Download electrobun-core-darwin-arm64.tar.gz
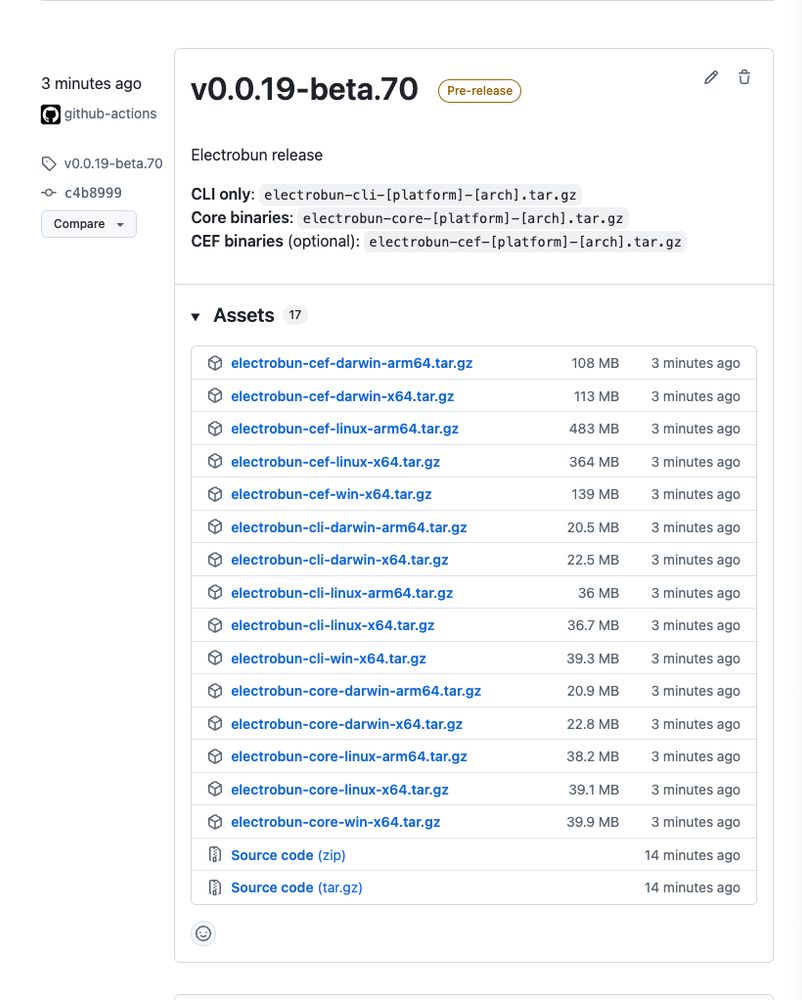Image resolution: width=802 pixels, height=1000 pixels. click(356, 691)
